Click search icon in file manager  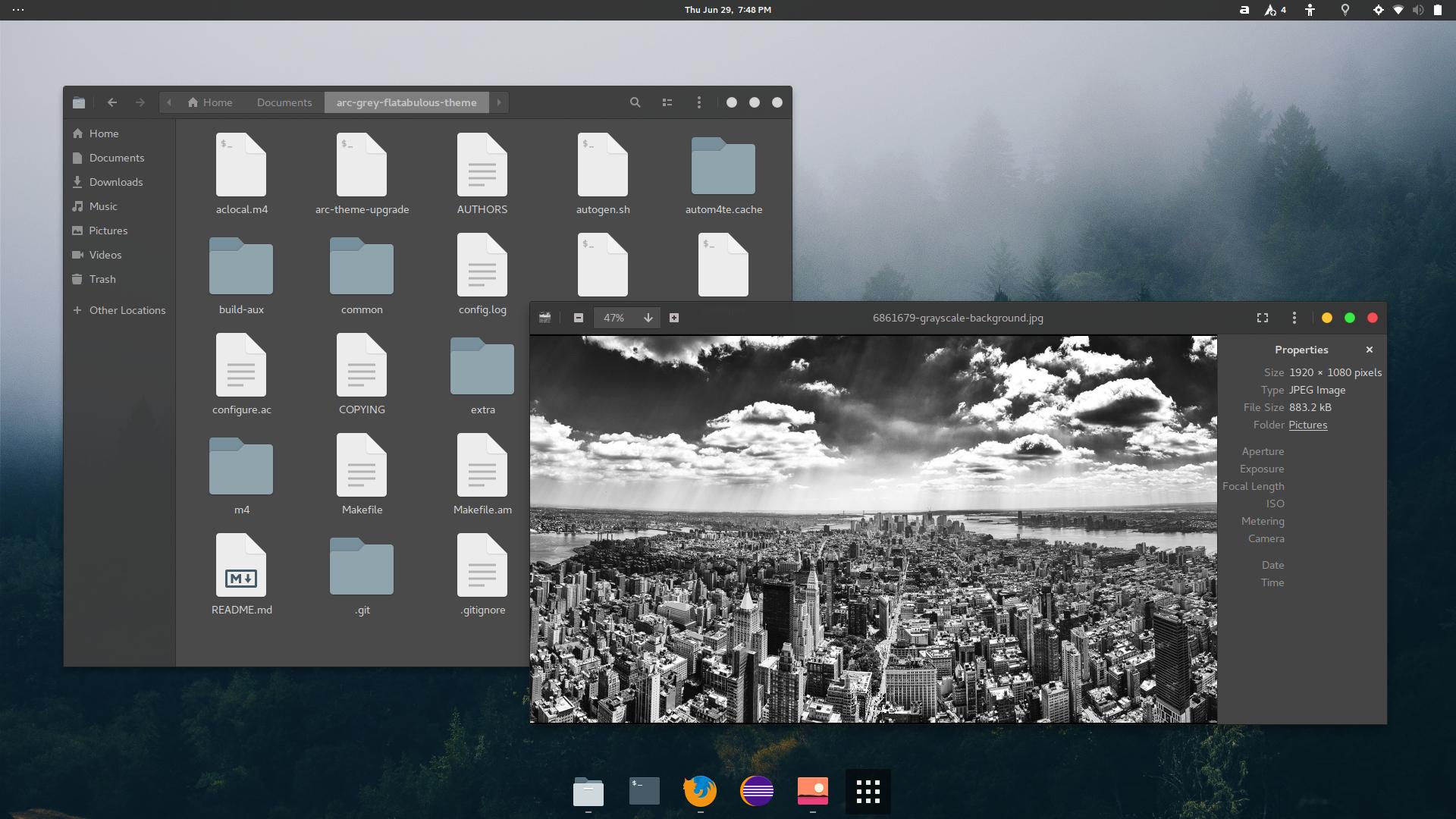coord(635,102)
